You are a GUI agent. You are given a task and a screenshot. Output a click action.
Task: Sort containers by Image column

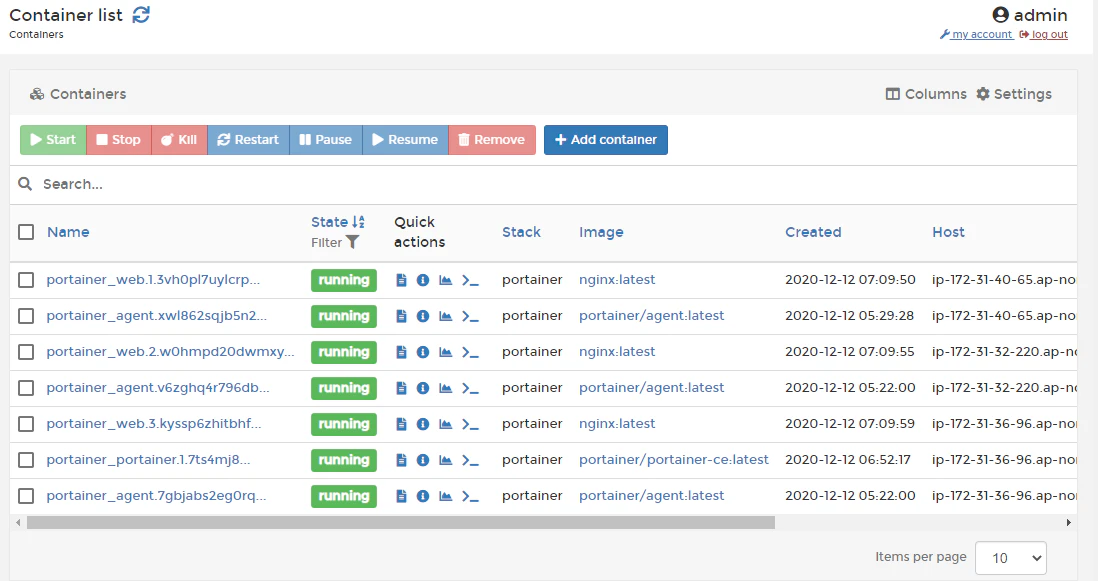[601, 232]
